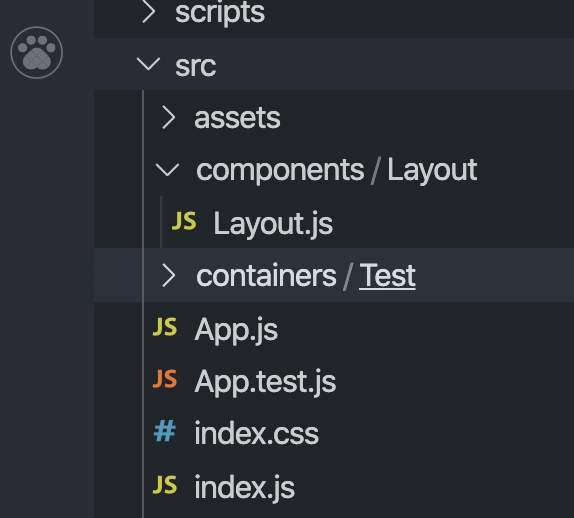Click the JS icon beside index.js

point(165,485)
